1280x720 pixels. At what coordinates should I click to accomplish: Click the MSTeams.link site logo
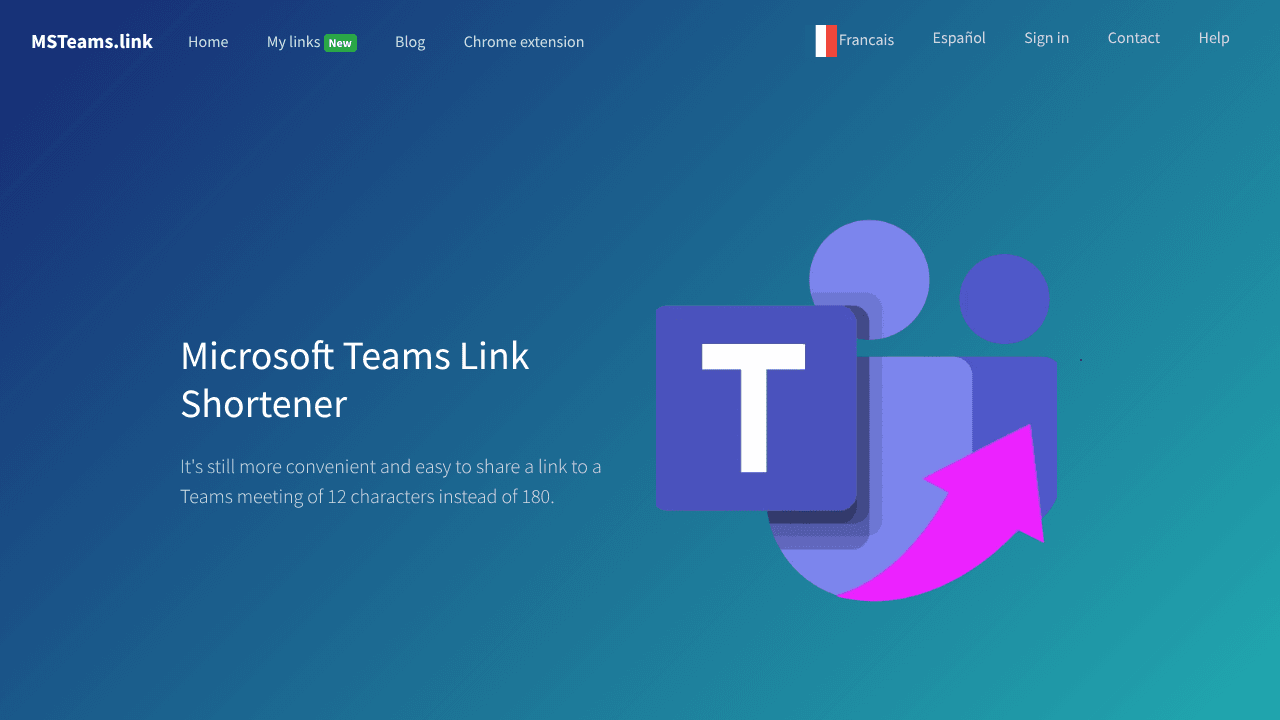tap(92, 41)
